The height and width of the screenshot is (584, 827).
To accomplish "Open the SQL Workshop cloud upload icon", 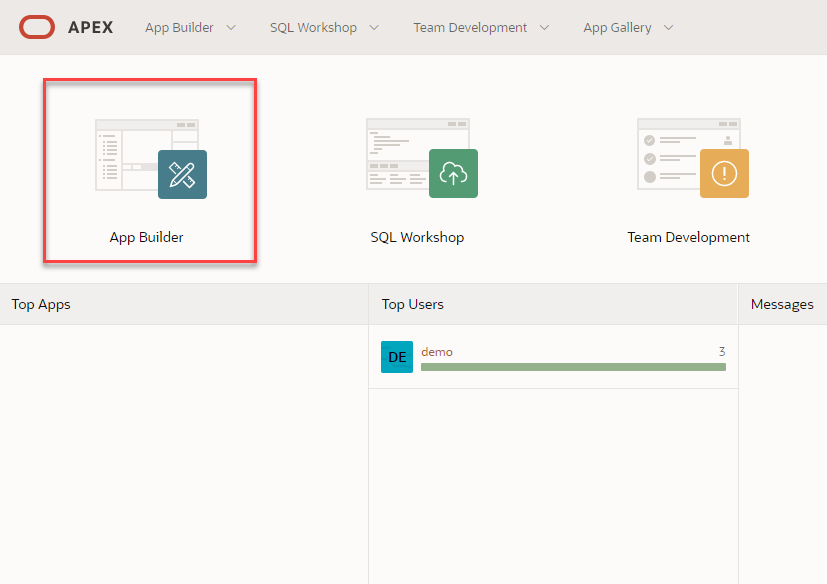I will click(453, 174).
